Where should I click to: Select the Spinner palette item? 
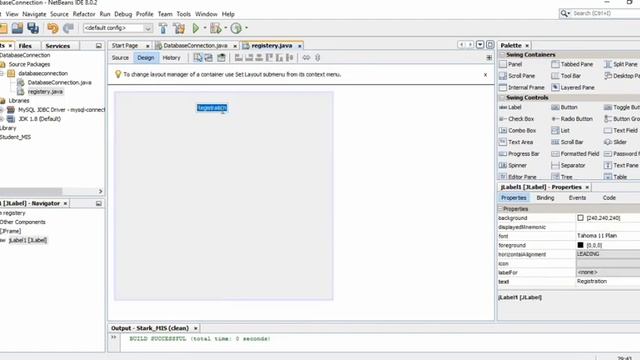tap(513, 165)
